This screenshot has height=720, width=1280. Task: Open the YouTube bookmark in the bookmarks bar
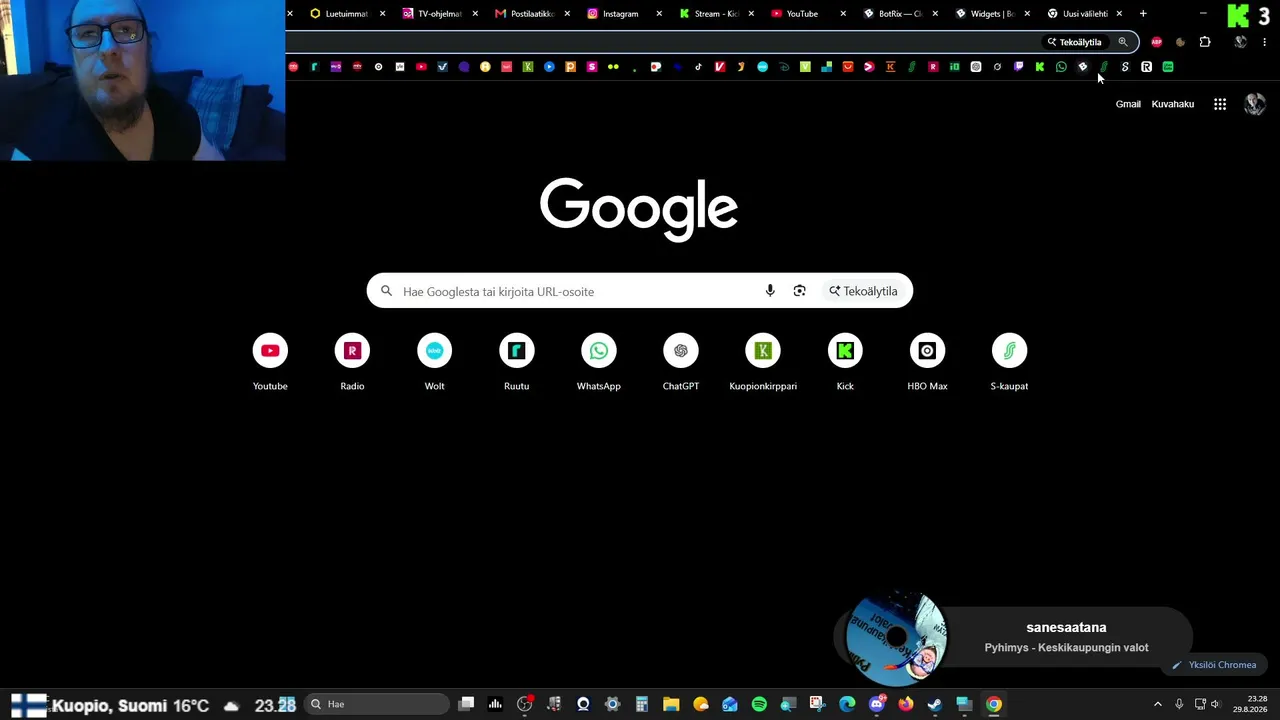[x=421, y=67]
